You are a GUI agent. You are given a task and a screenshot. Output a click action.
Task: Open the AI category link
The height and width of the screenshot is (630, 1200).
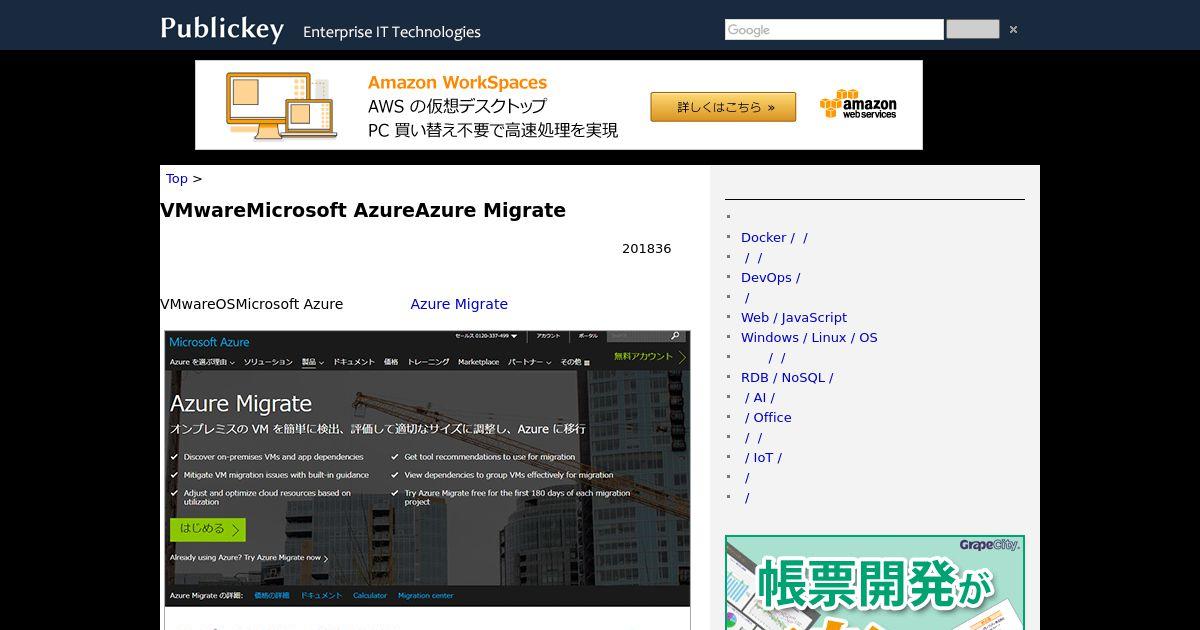click(x=759, y=398)
